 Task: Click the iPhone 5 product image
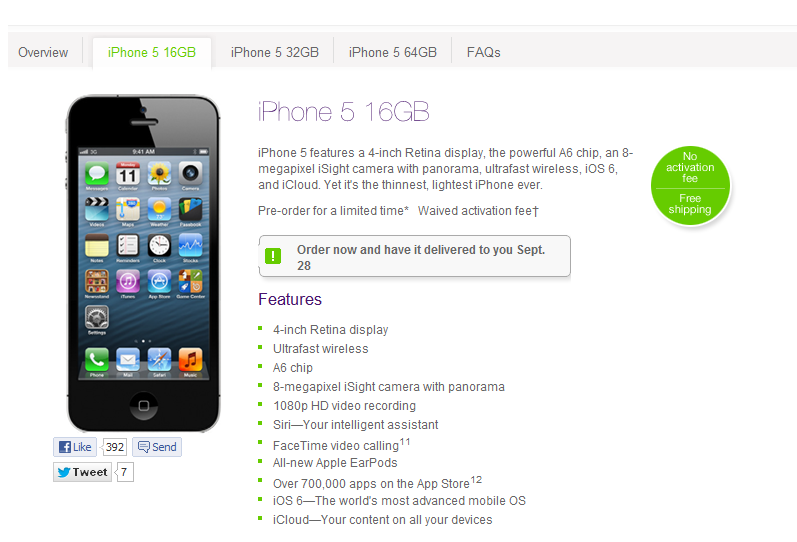coord(143,263)
